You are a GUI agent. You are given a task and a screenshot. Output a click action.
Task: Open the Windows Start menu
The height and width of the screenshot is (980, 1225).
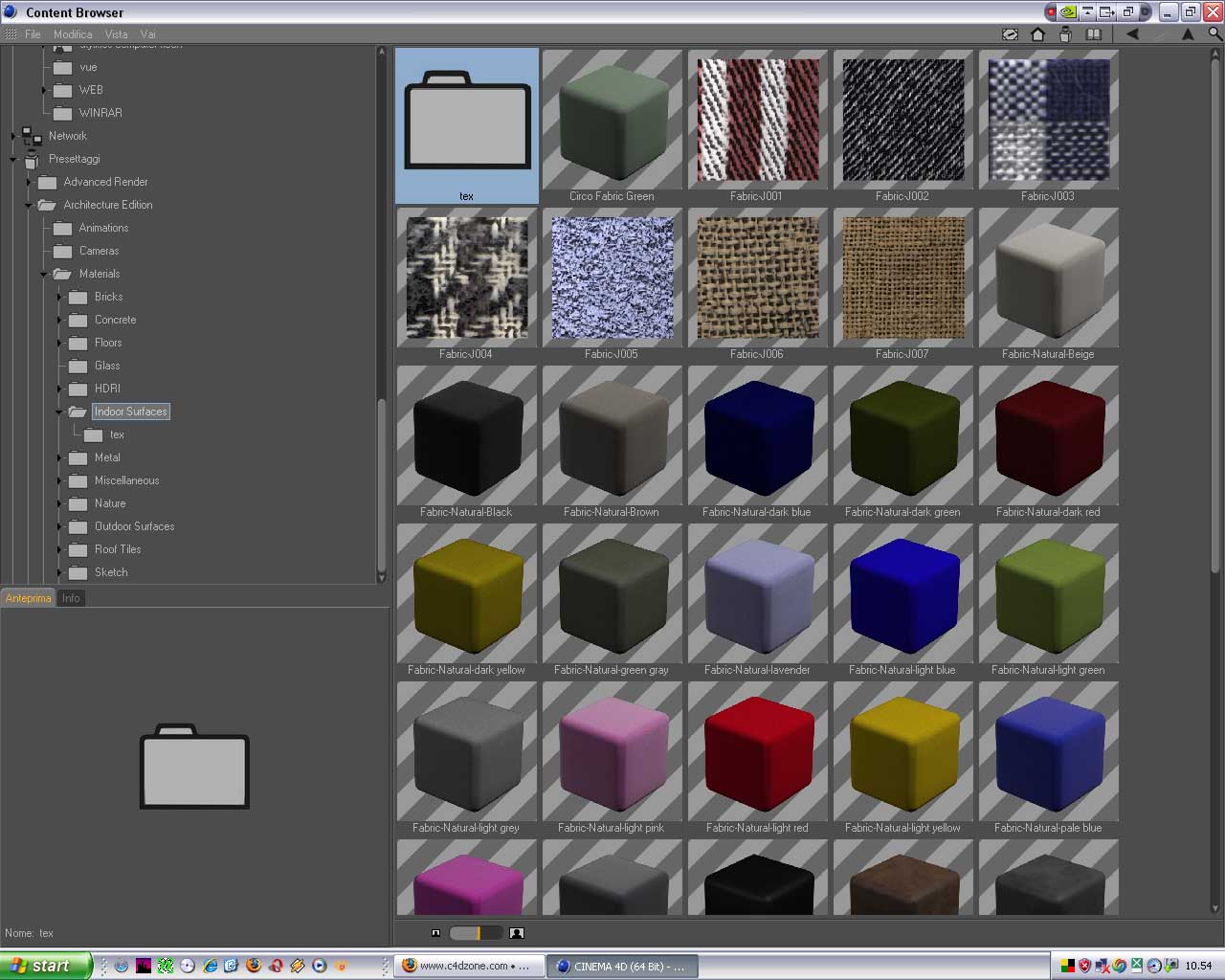[x=46, y=966]
